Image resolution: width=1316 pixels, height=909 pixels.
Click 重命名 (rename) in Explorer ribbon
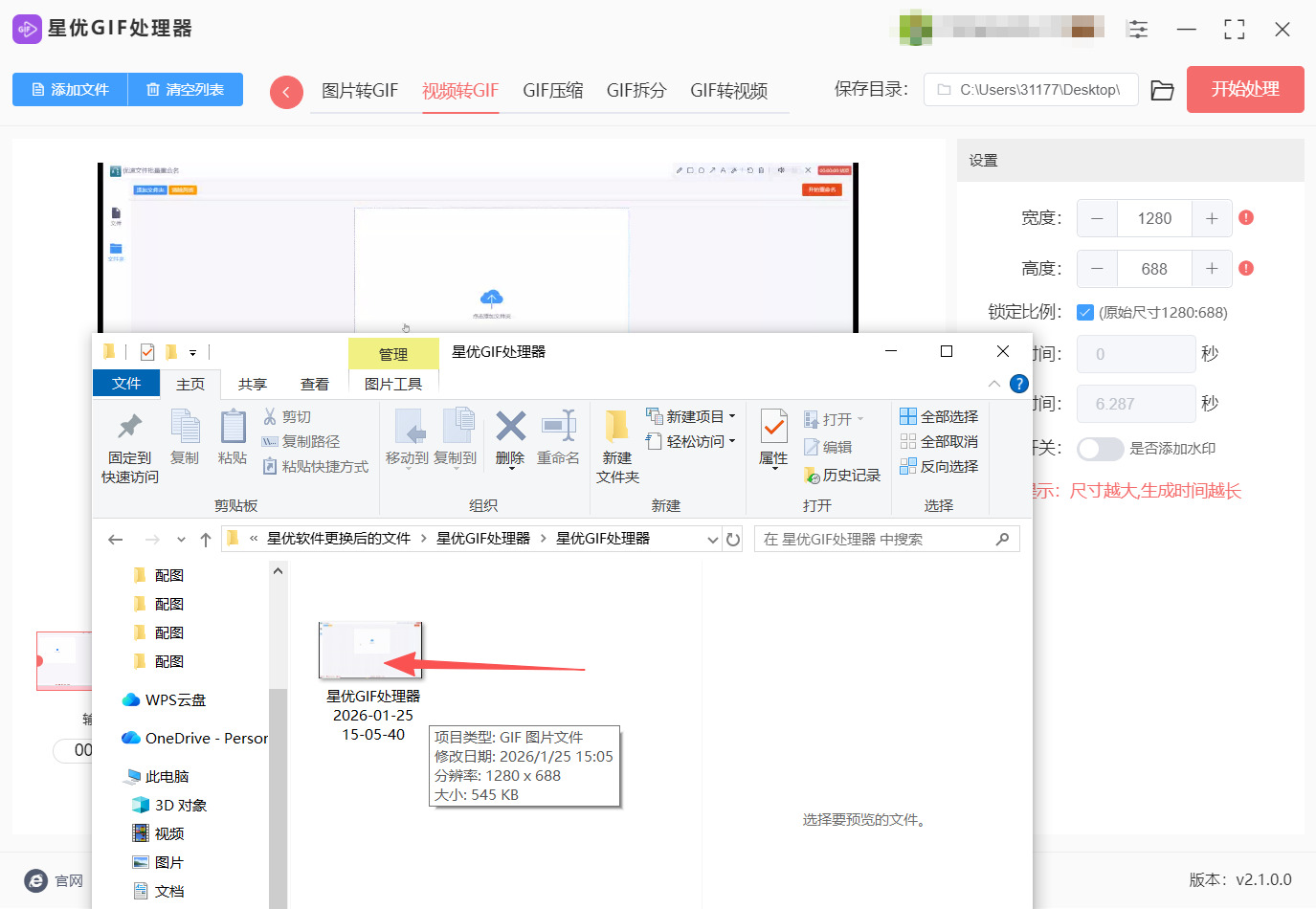pos(558,438)
